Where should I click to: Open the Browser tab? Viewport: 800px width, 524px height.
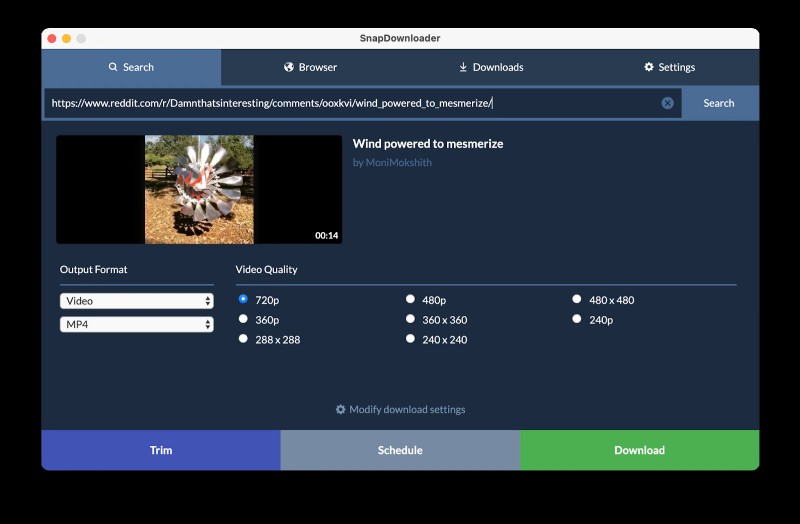pos(310,67)
